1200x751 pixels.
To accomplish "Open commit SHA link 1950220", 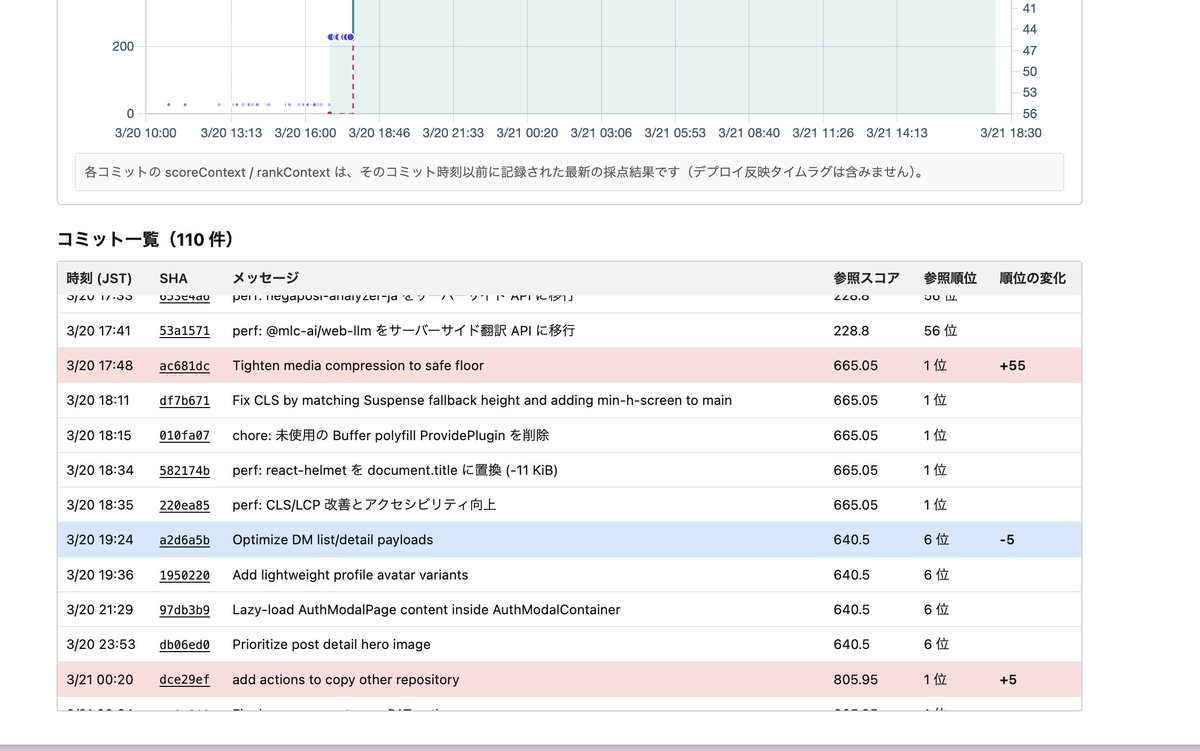I will 184,575.
